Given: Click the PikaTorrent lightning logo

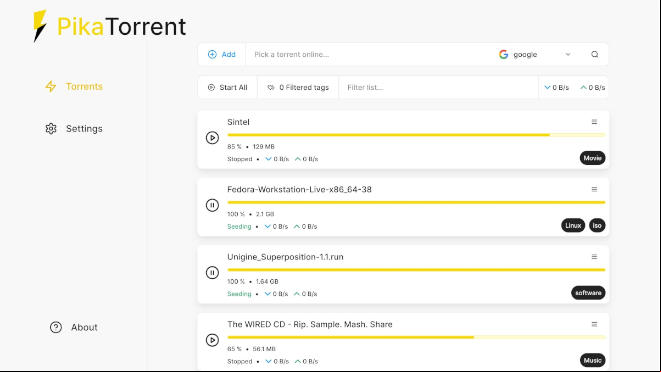Looking at the screenshot, I should tap(40, 26).
